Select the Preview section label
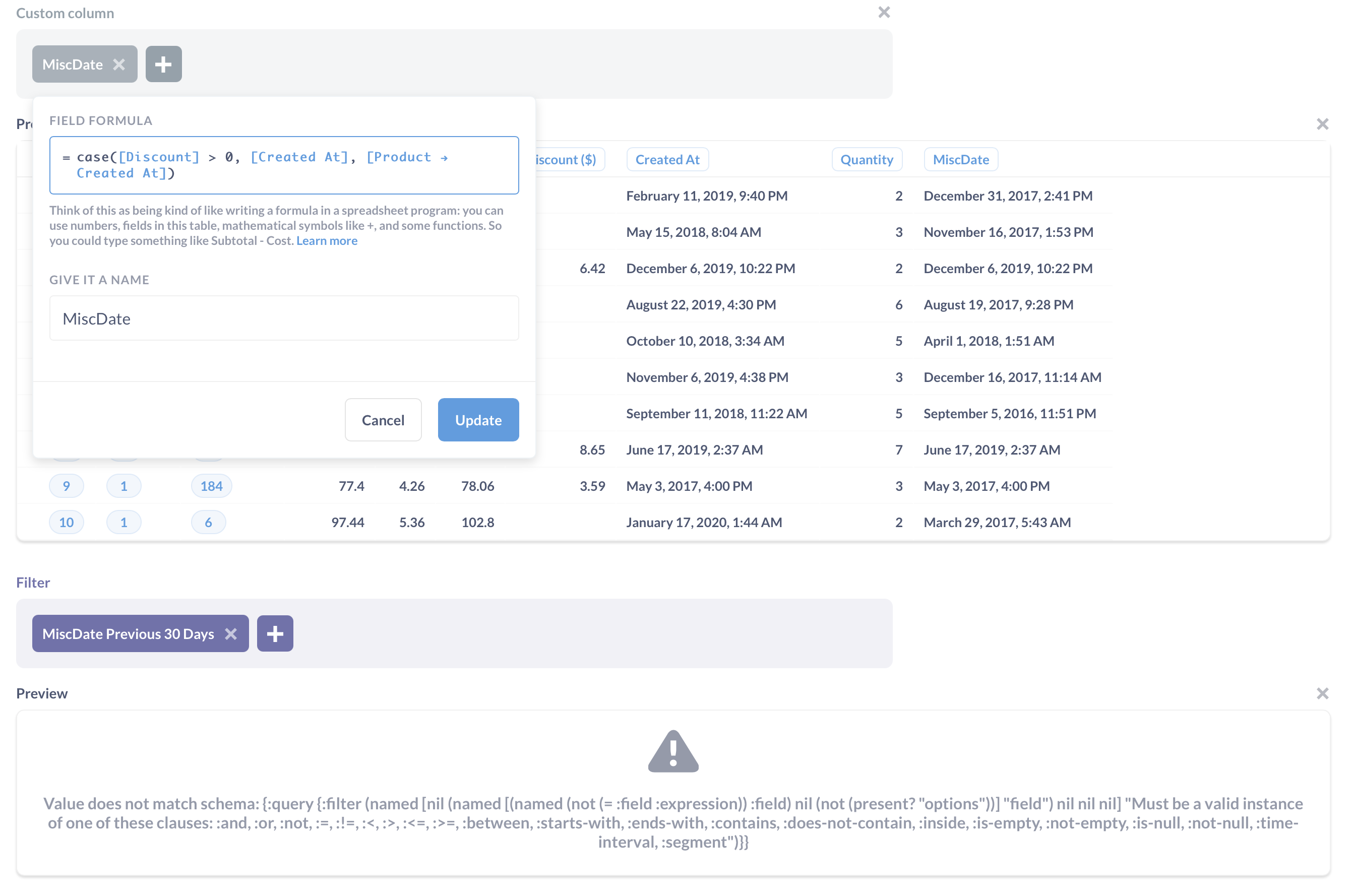Image resolution: width=1351 pixels, height=896 pixels. pos(42,693)
